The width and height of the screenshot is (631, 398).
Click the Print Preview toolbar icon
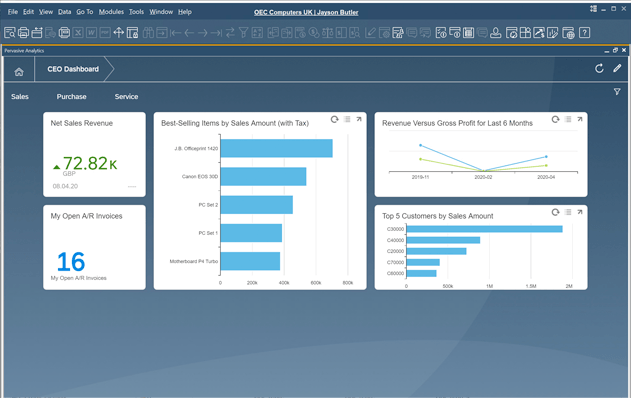click(10, 33)
